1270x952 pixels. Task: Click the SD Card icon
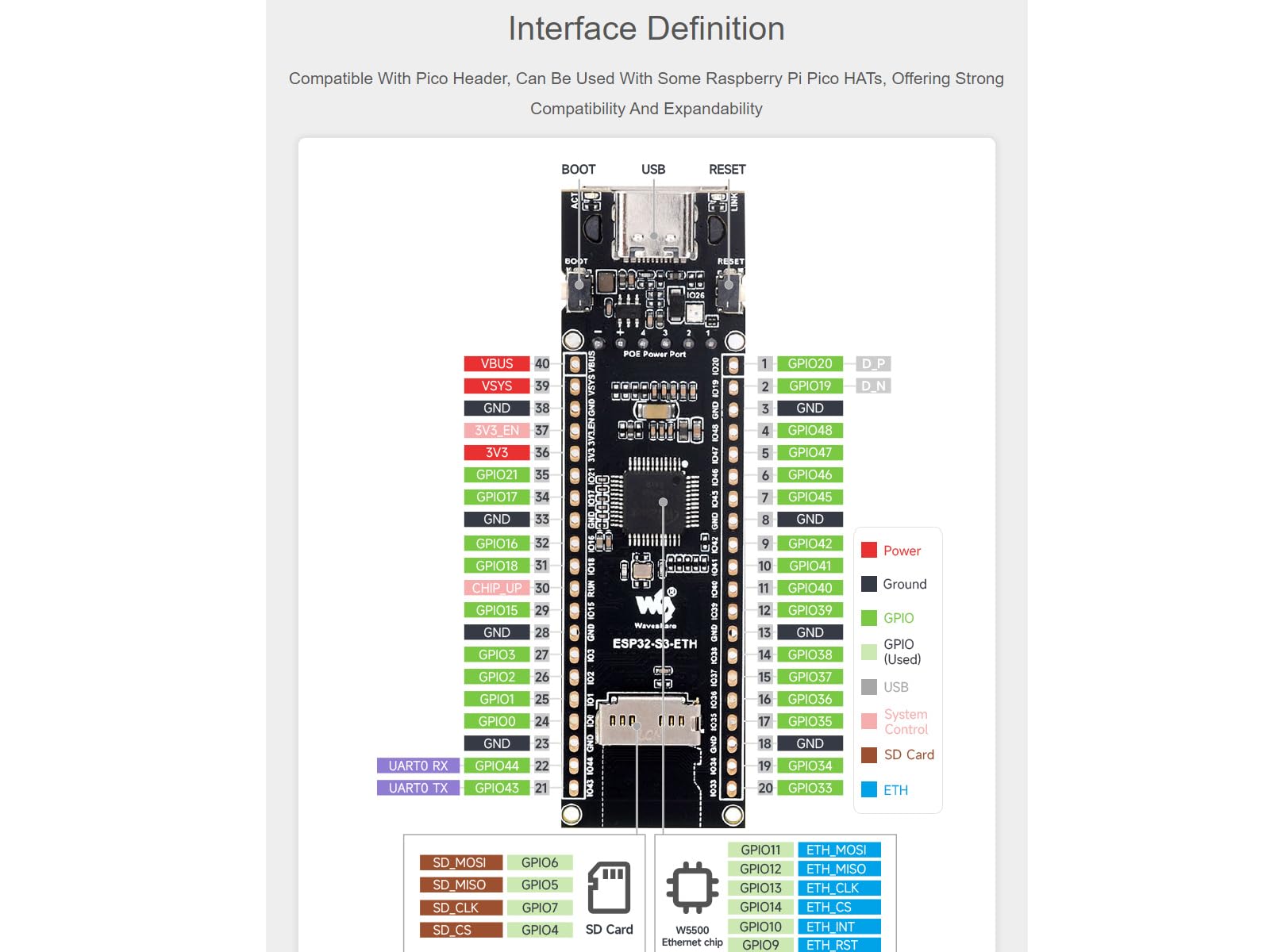point(609,888)
